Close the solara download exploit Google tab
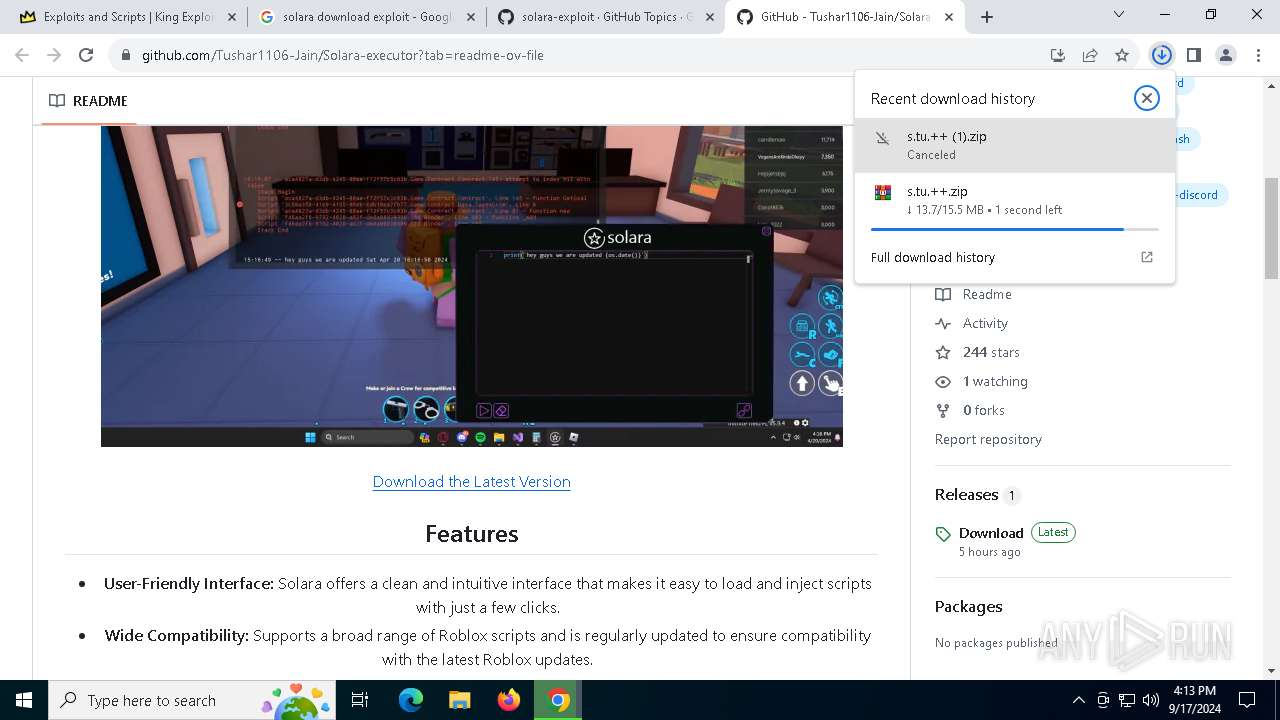The width and height of the screenshot is (1280, 720). [x=471, y=17]
